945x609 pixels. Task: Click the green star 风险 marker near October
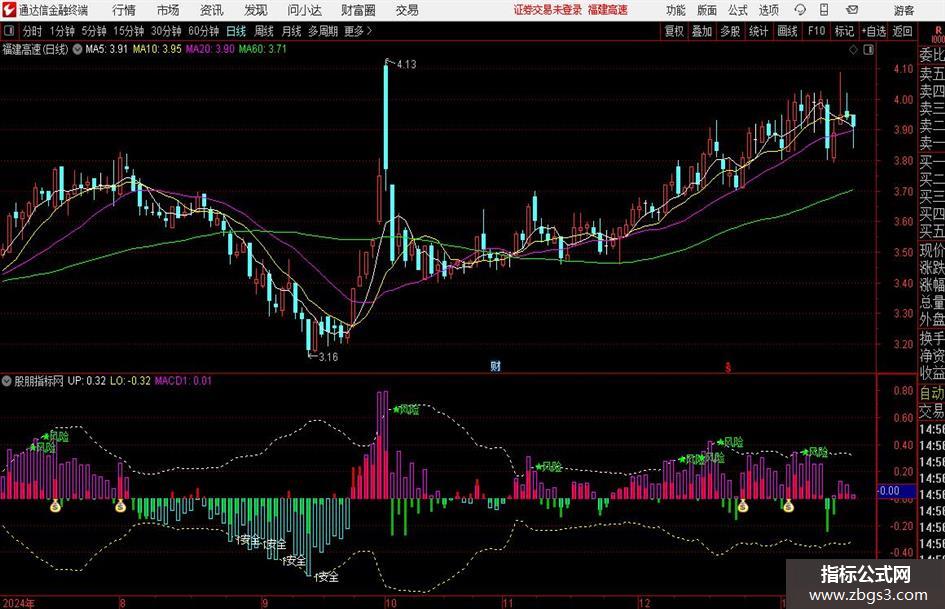pos(406,409)
